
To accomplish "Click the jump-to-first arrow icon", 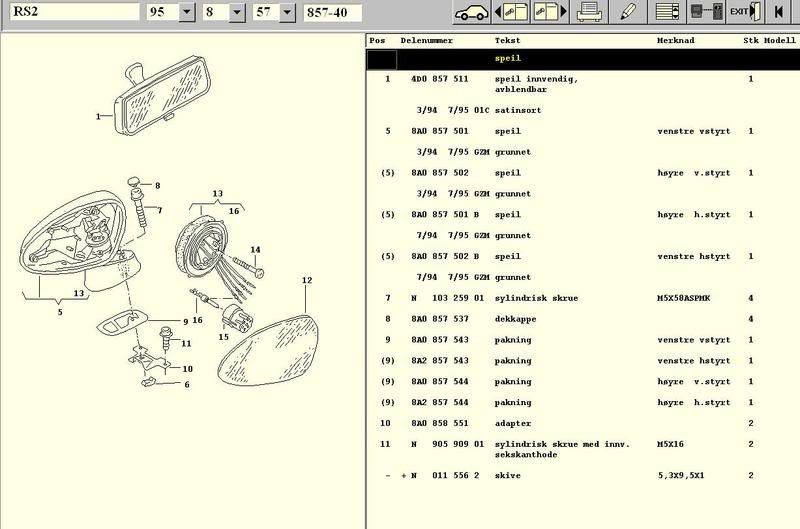I will coord(781,13).
